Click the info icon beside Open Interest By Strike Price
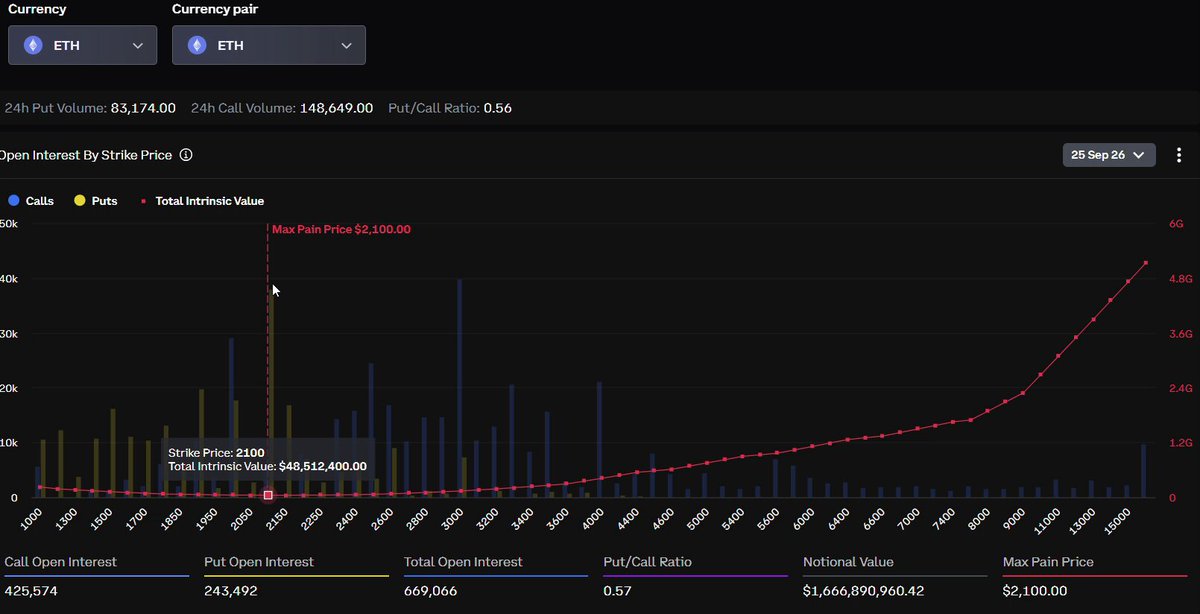1200x614 pixels. click(186, 155)
